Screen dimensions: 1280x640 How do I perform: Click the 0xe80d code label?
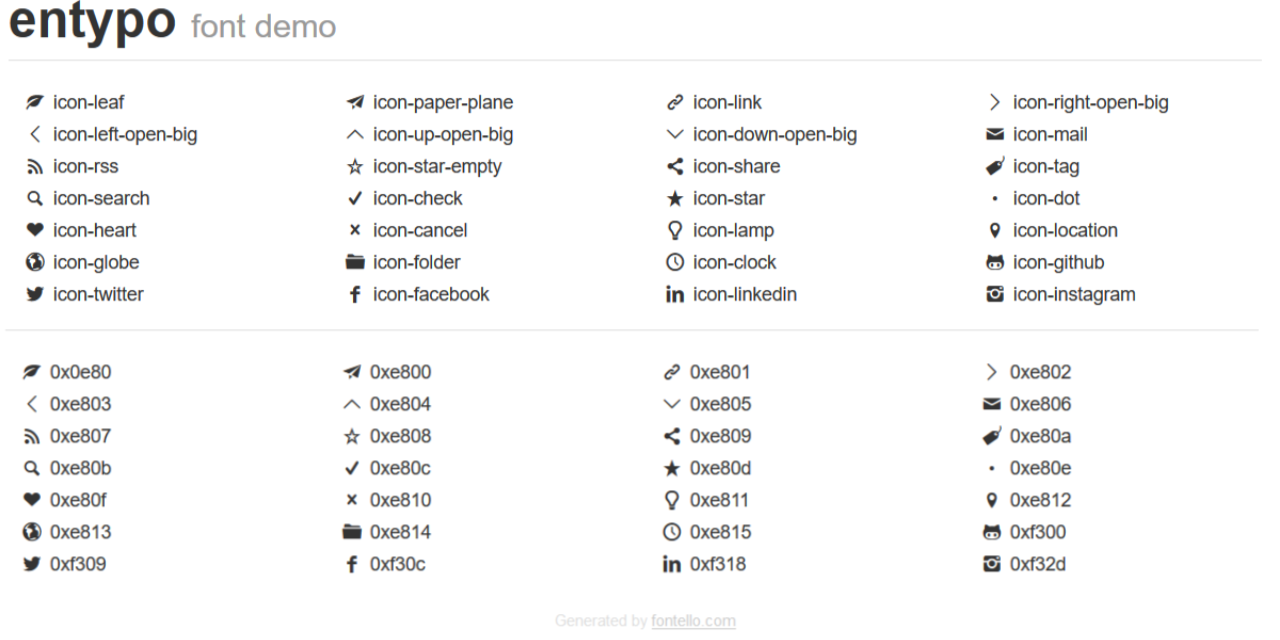pyautogui.click(x=720, y=468)
